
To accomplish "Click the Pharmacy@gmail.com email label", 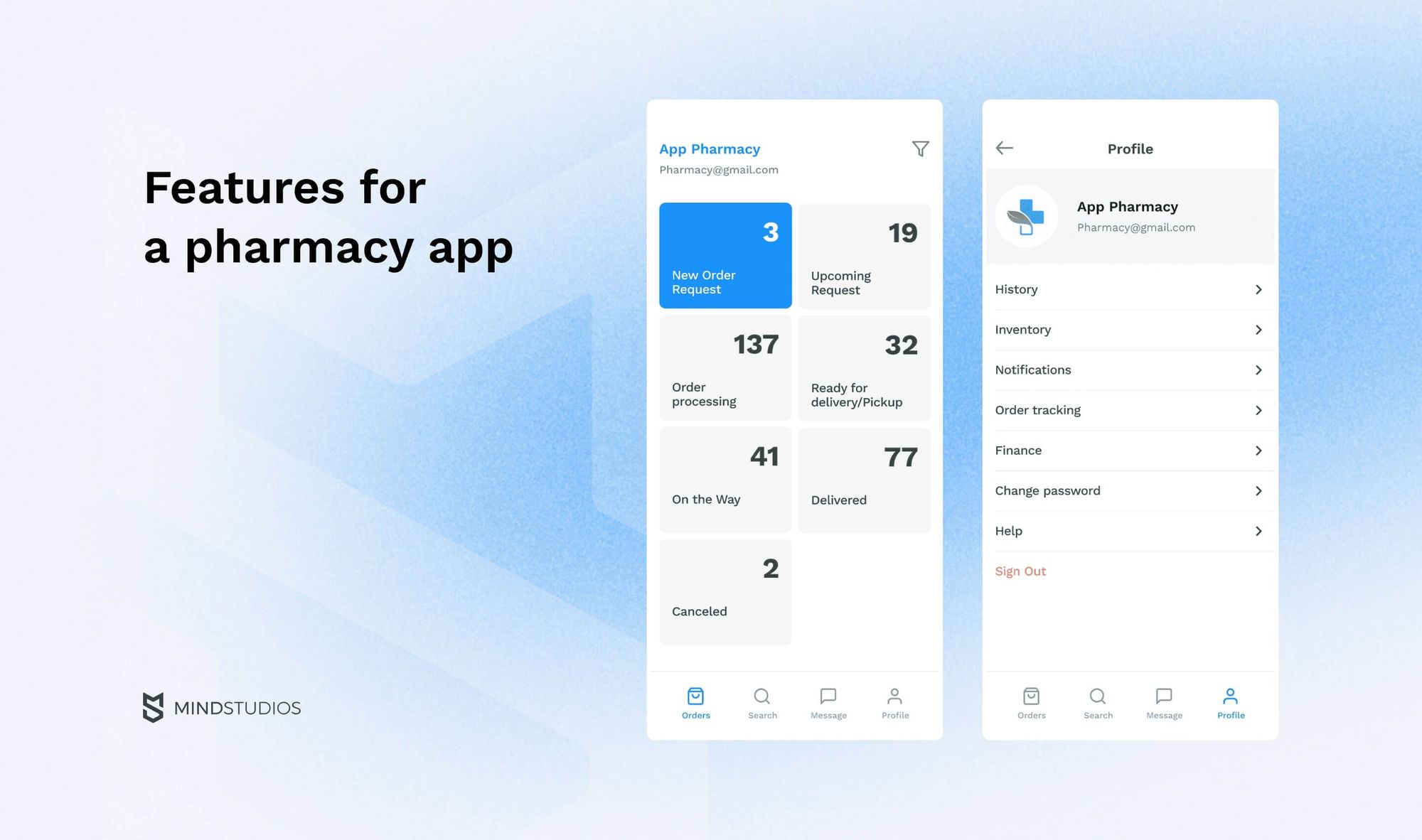I will coord(718,169).
